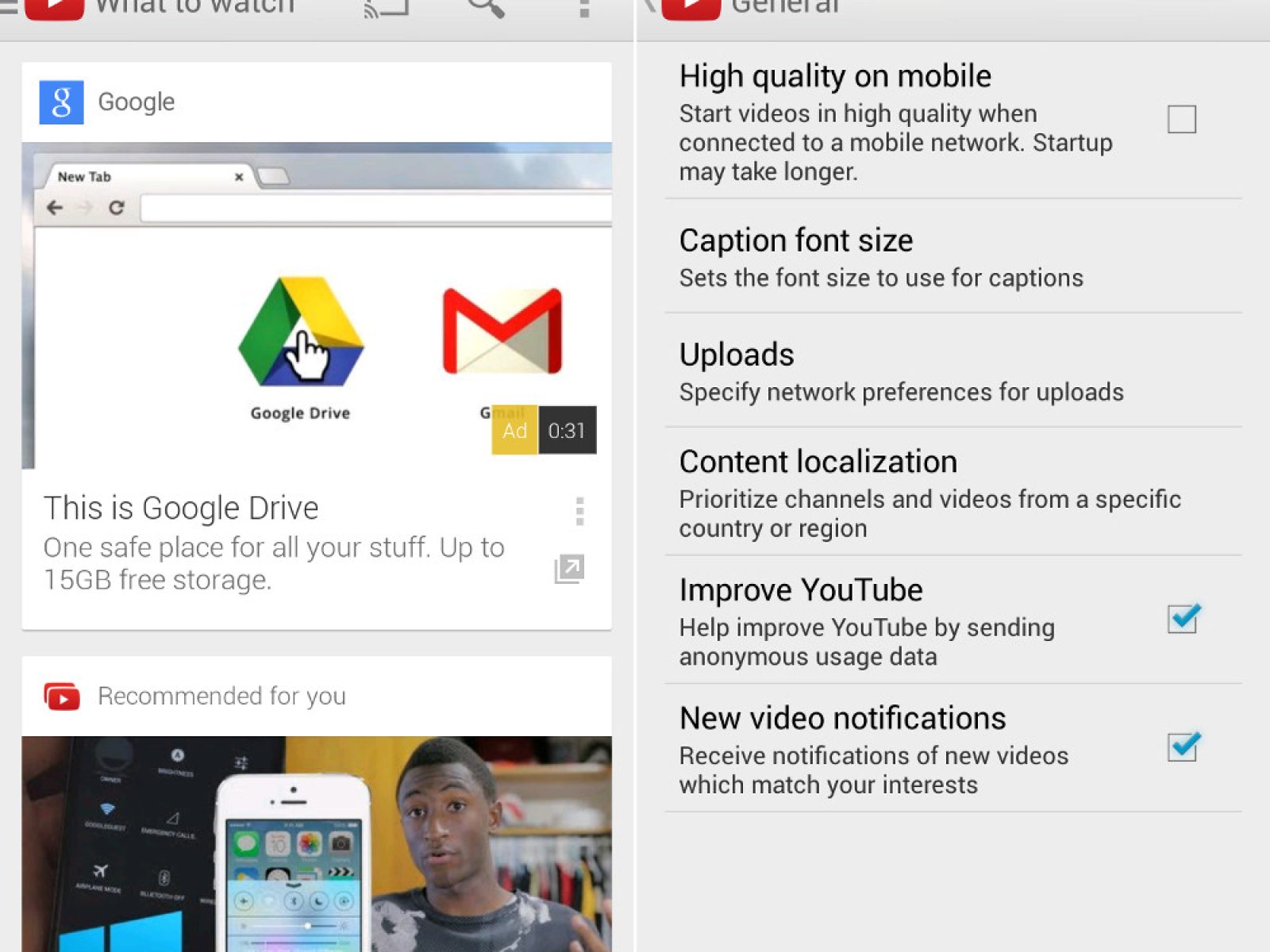This screenshot has width=1270, height=952.
Task: Open the 'This is Google Drive' title
Action: pos(181,509)
